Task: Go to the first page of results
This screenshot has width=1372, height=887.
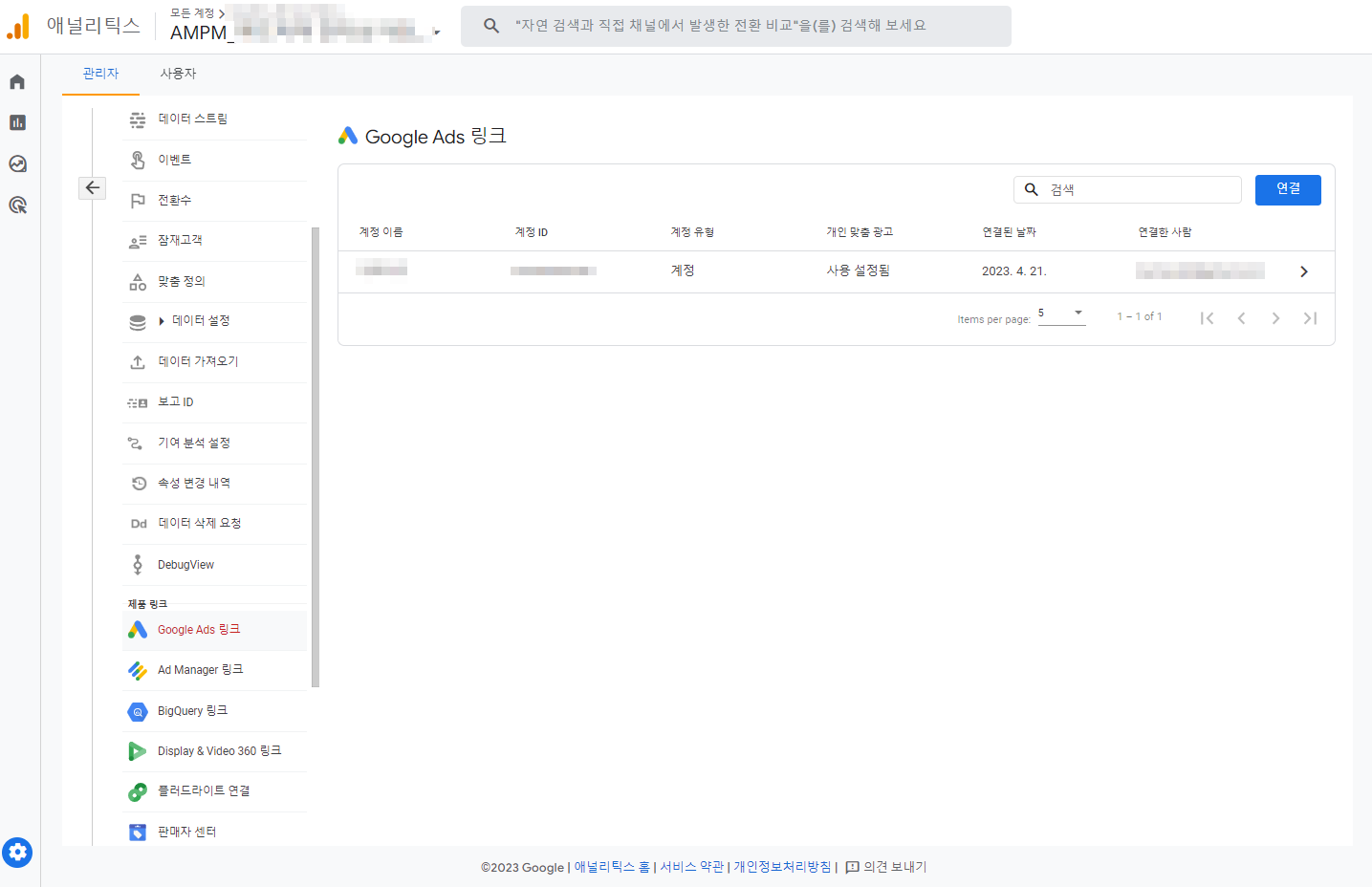Action: coord(1207,318)
